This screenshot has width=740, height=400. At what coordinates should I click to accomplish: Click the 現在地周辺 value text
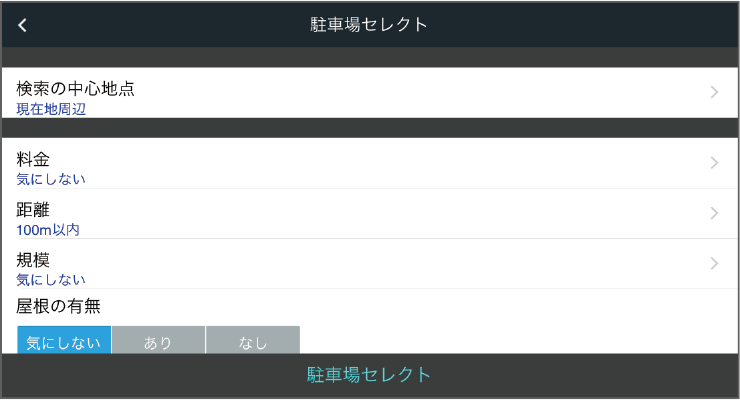[51, 109]
